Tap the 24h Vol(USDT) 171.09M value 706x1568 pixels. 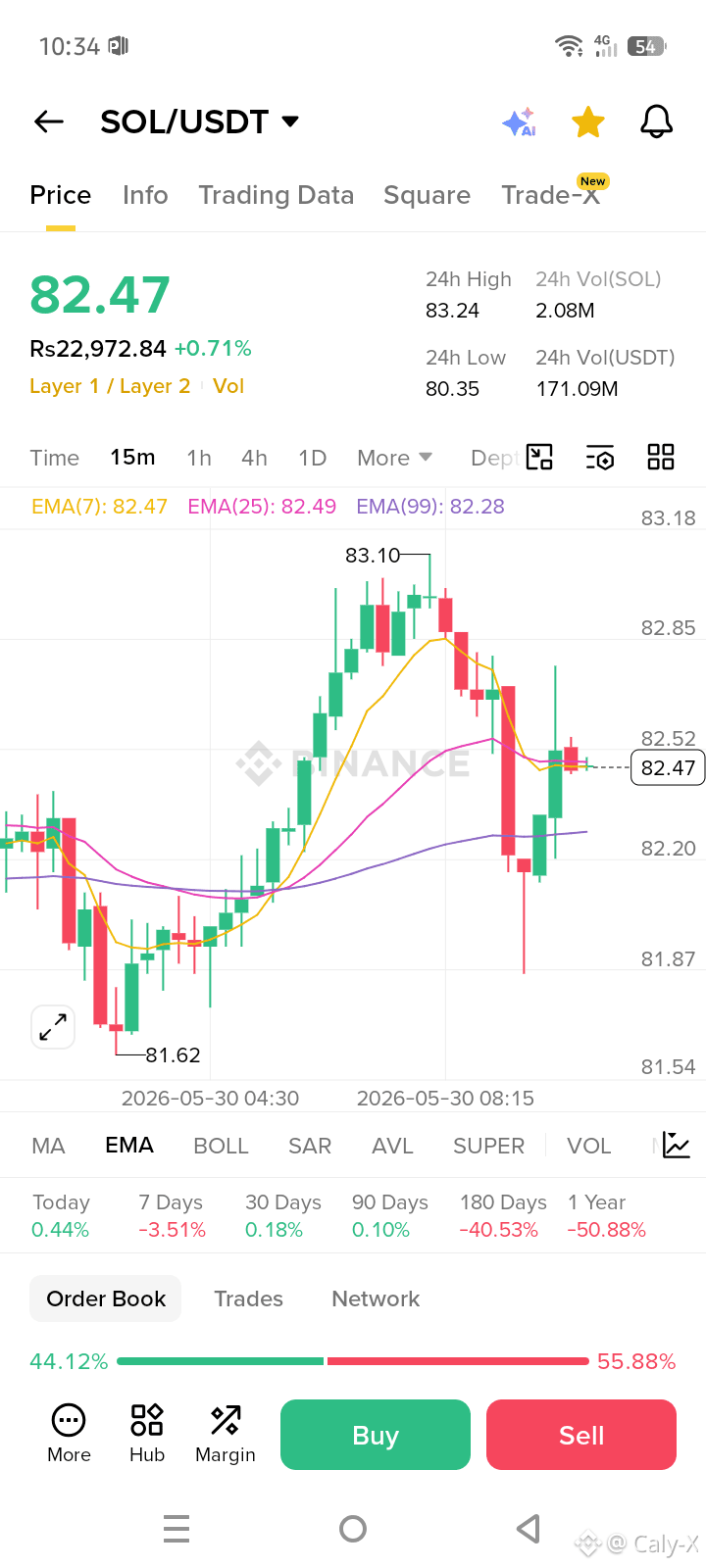point(577,389)
